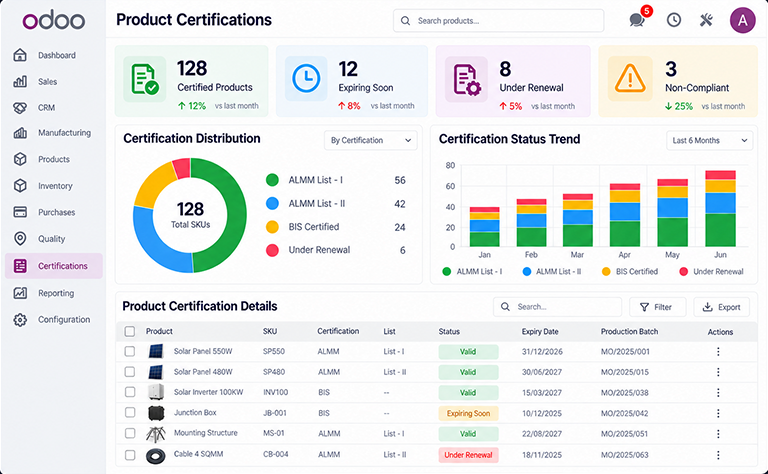Open the messages chat bubble icon
This screenshot has height=474, width=768.
pyautogui.click(x=637, y=20)
